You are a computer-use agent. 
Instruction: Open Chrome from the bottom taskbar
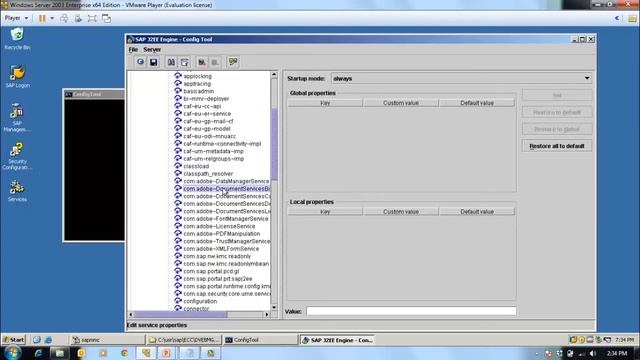coord(124,353)
